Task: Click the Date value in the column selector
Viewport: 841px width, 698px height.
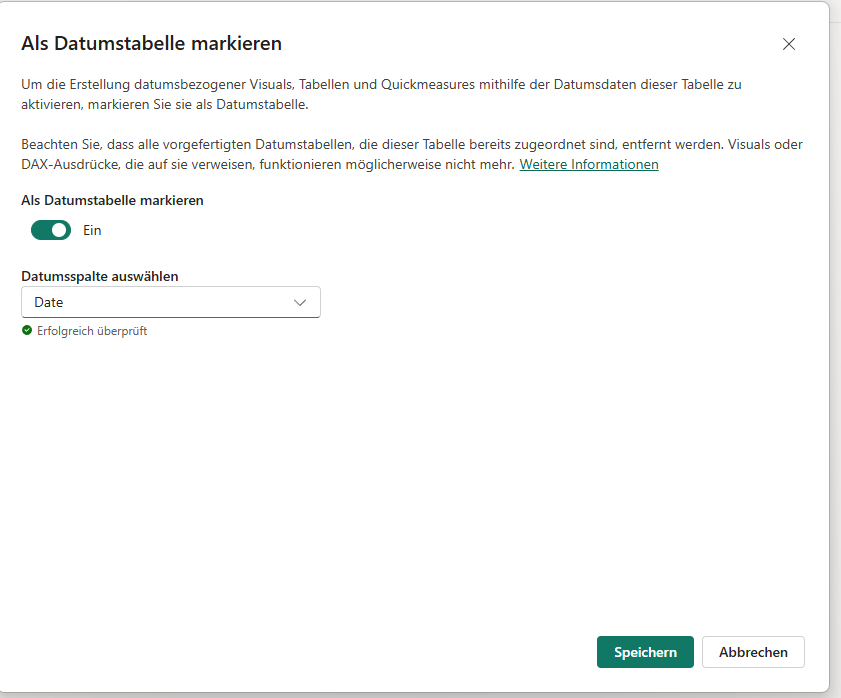Action: point(49,302)
